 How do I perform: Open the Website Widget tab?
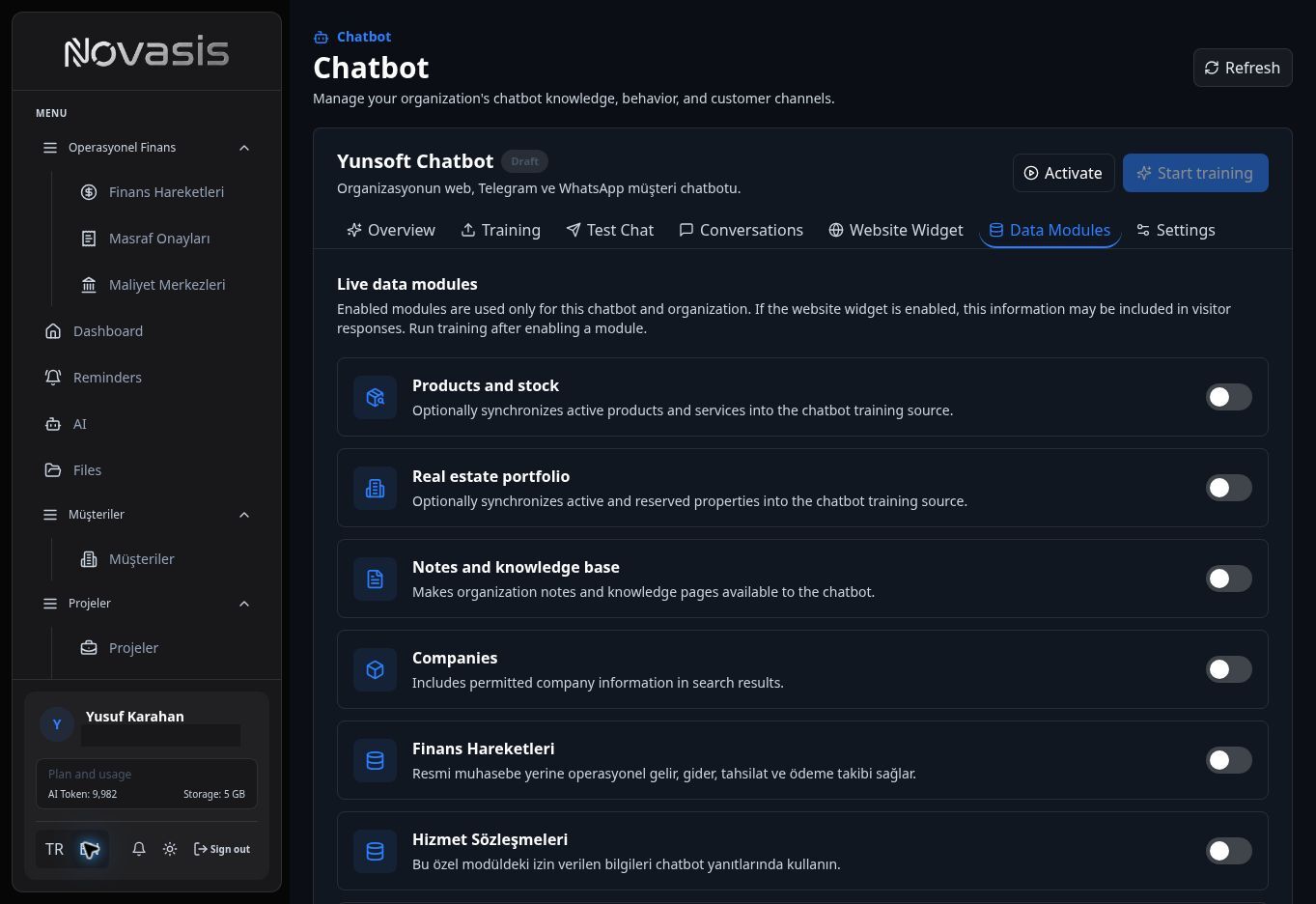[x=896, y=230]
